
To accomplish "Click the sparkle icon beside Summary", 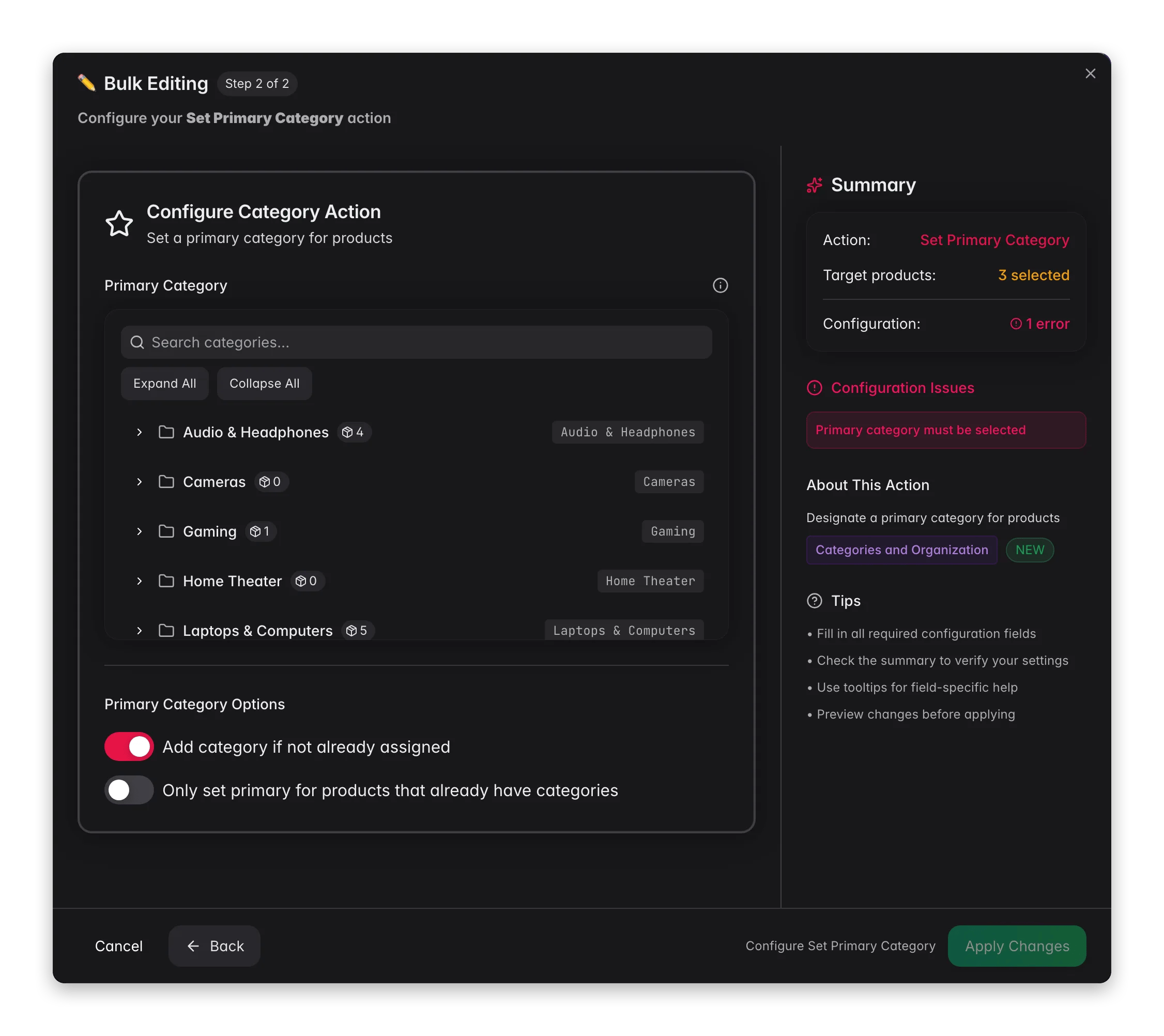I will (815, 185).
